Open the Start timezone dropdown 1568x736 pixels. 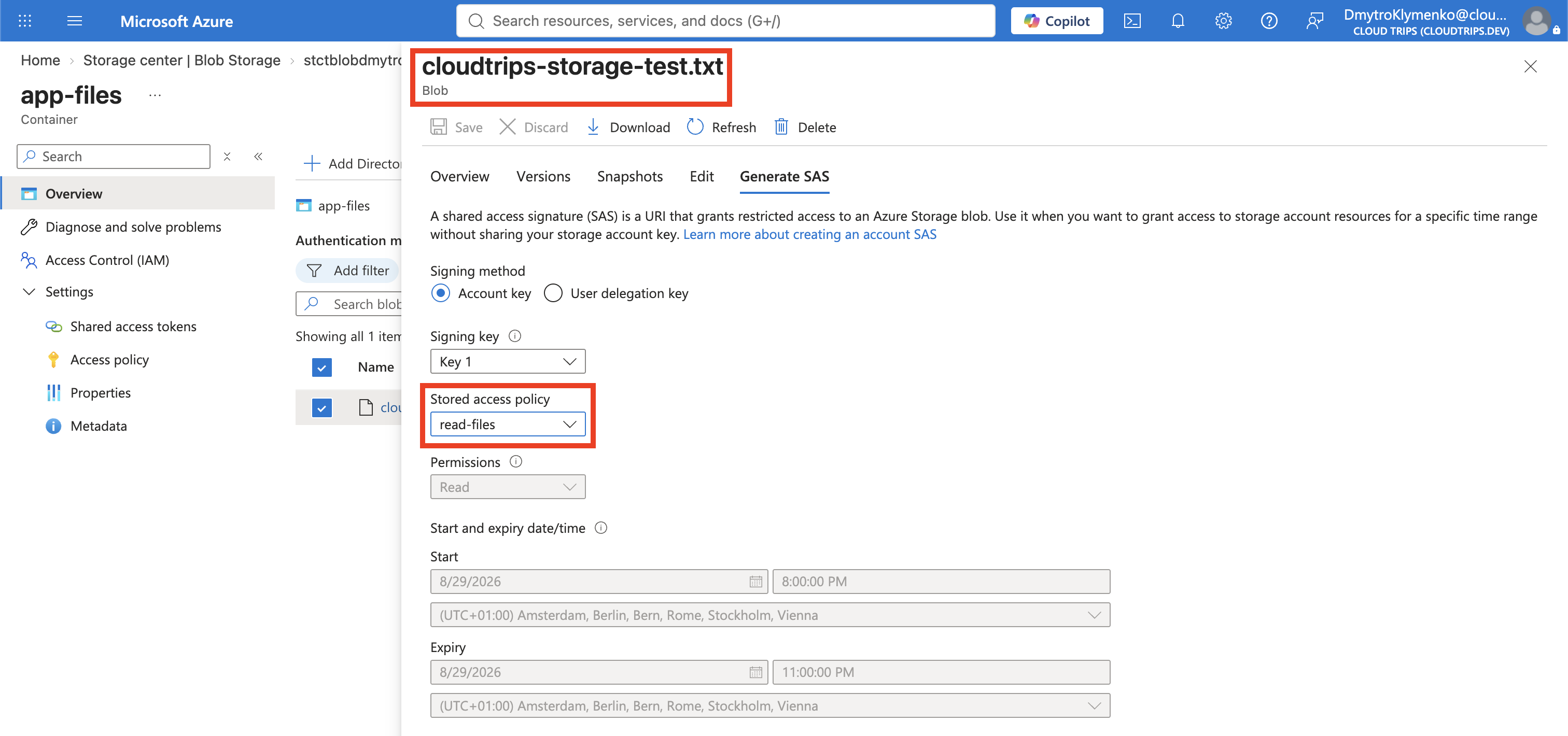click(770, 614)
